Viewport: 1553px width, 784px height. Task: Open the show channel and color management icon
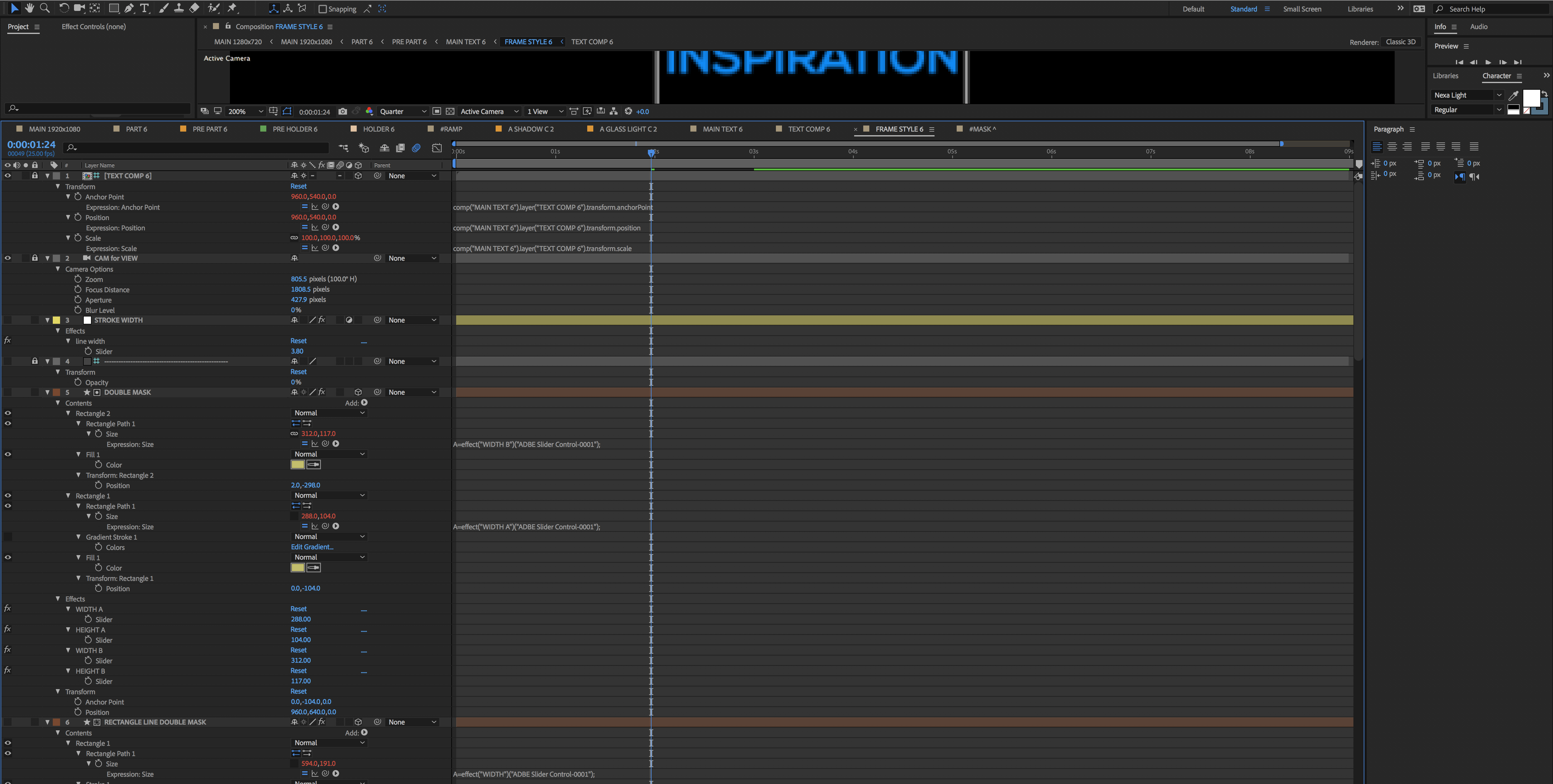[369, 112]
